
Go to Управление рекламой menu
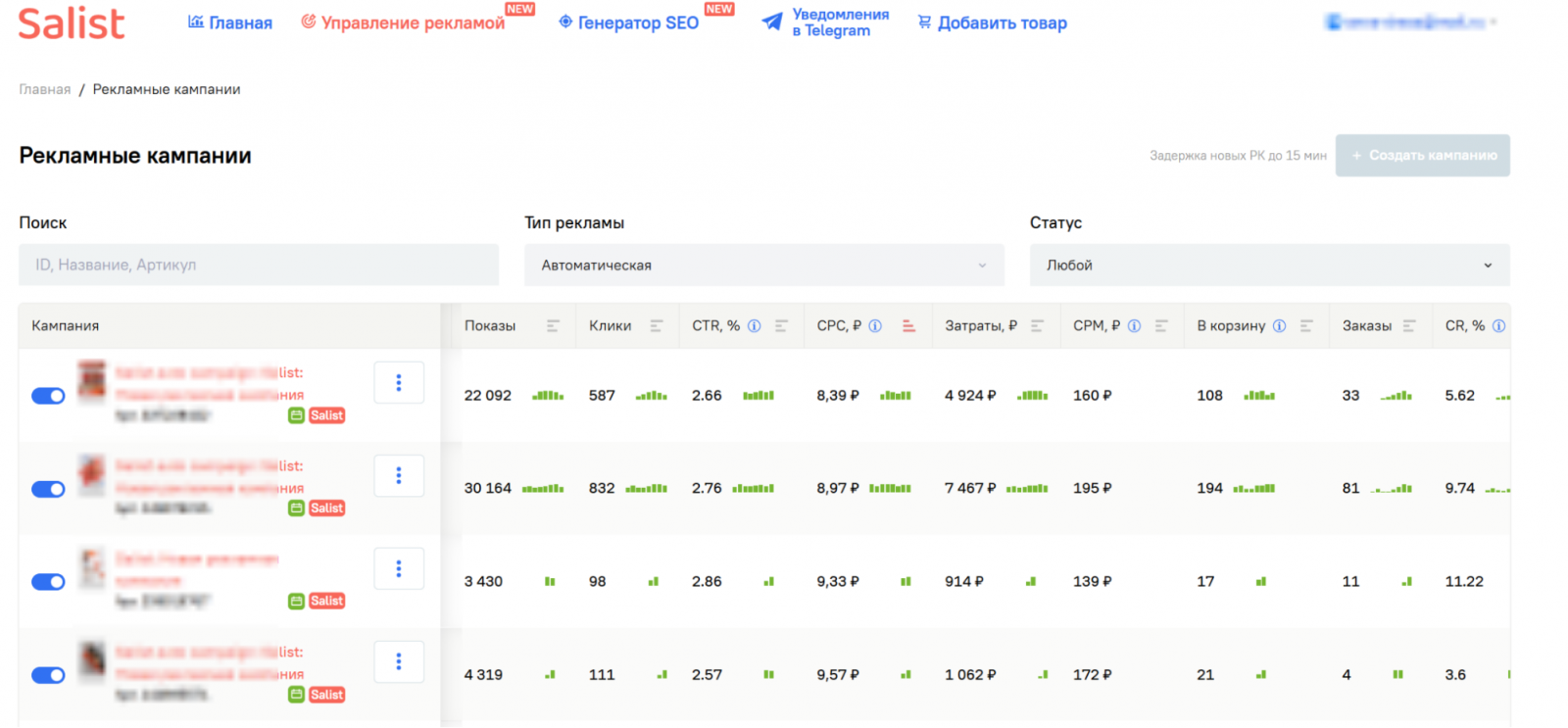click(x=412, y=23)
